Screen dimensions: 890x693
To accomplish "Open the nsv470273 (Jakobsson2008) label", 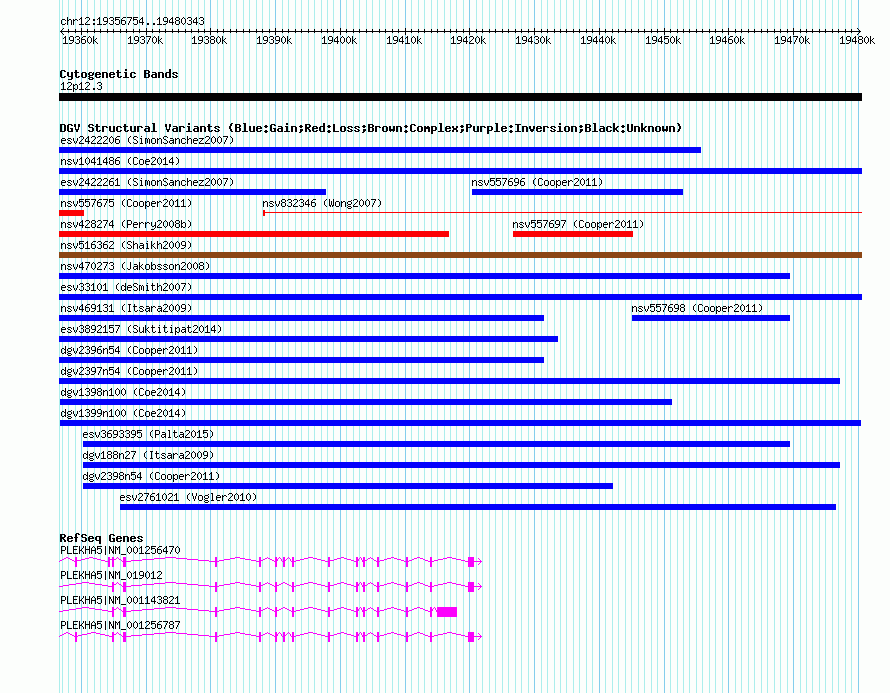I will 135,266.
